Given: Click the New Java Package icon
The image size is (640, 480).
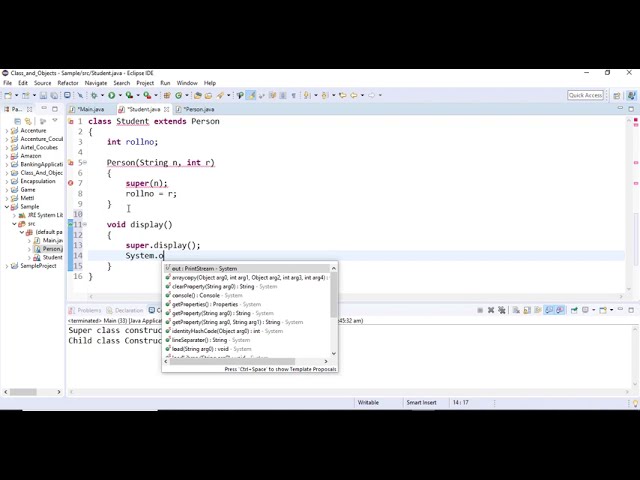Looking at the screenshot, I should (167, 96).
